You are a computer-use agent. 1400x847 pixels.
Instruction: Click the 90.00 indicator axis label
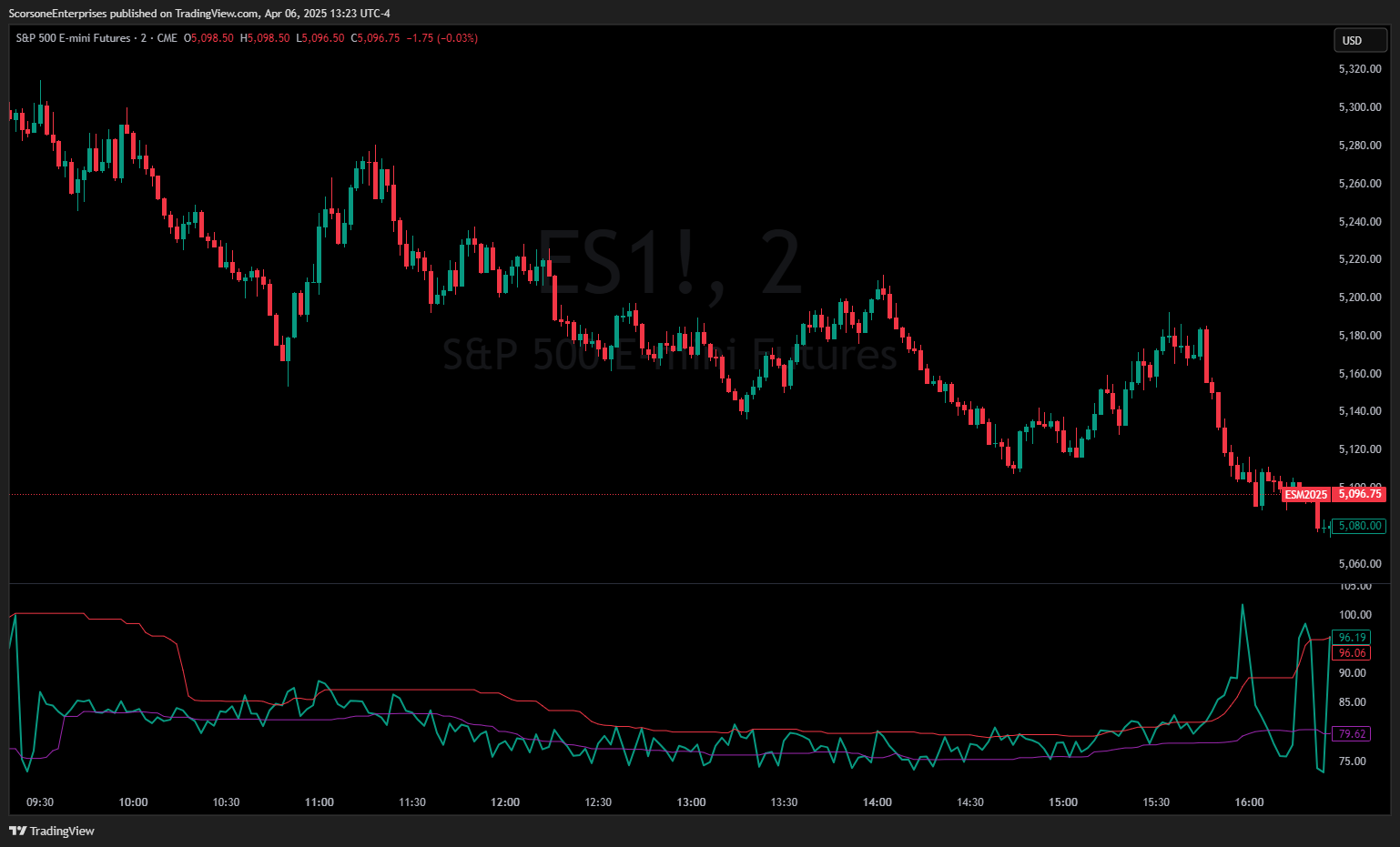pos(1354,673)
